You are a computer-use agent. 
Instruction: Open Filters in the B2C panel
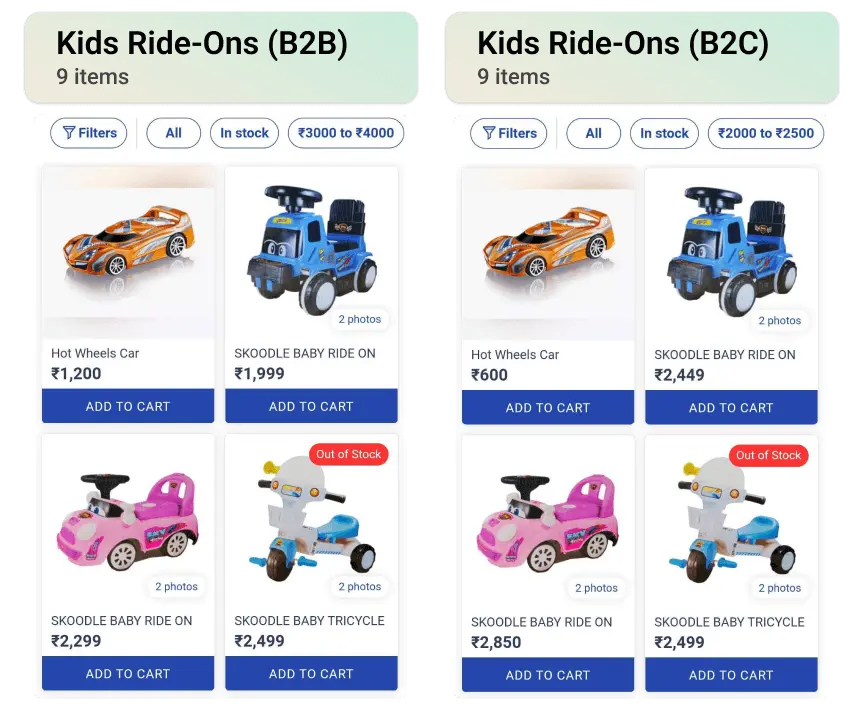click(x=509, y=133)
